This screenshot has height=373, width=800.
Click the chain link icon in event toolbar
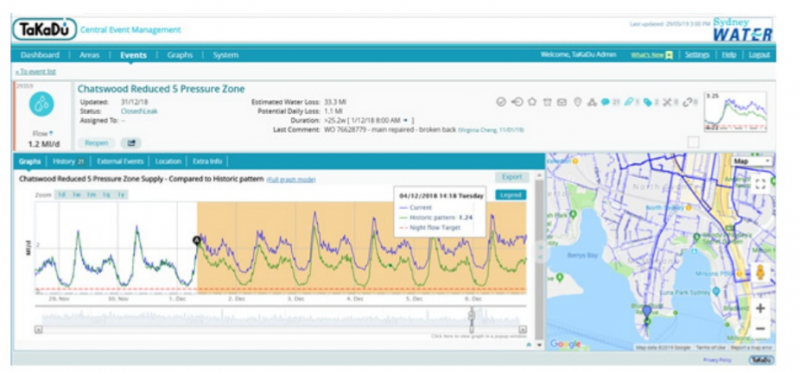click(687, 102)
